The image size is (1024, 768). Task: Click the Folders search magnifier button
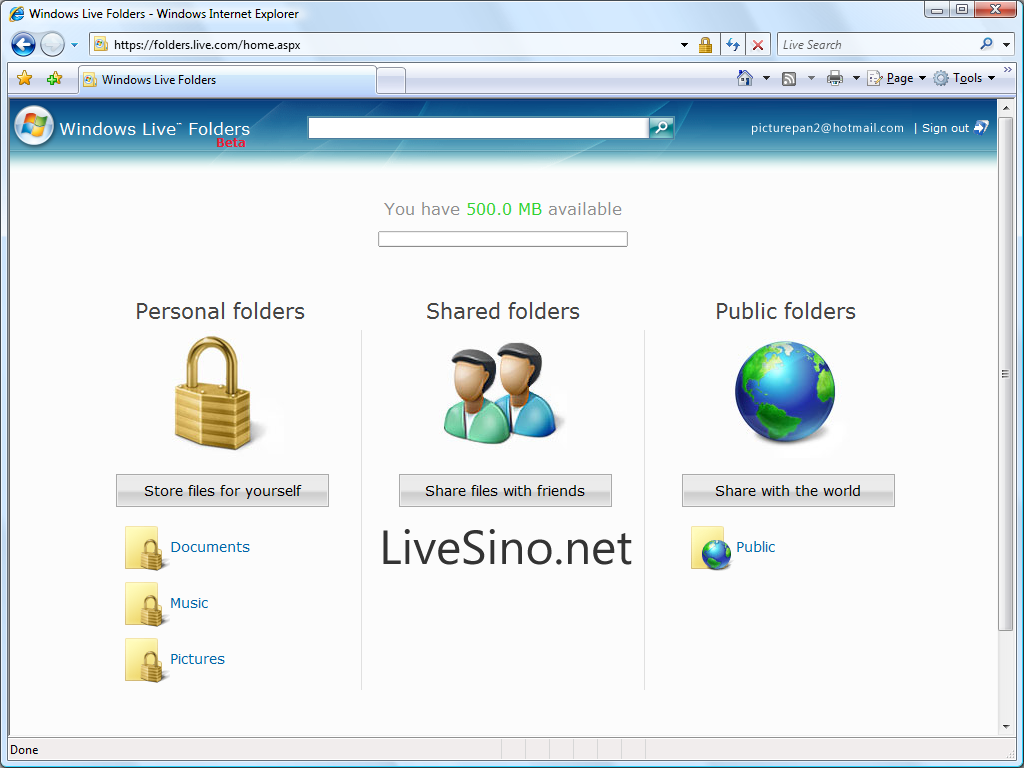click(662, 127)
